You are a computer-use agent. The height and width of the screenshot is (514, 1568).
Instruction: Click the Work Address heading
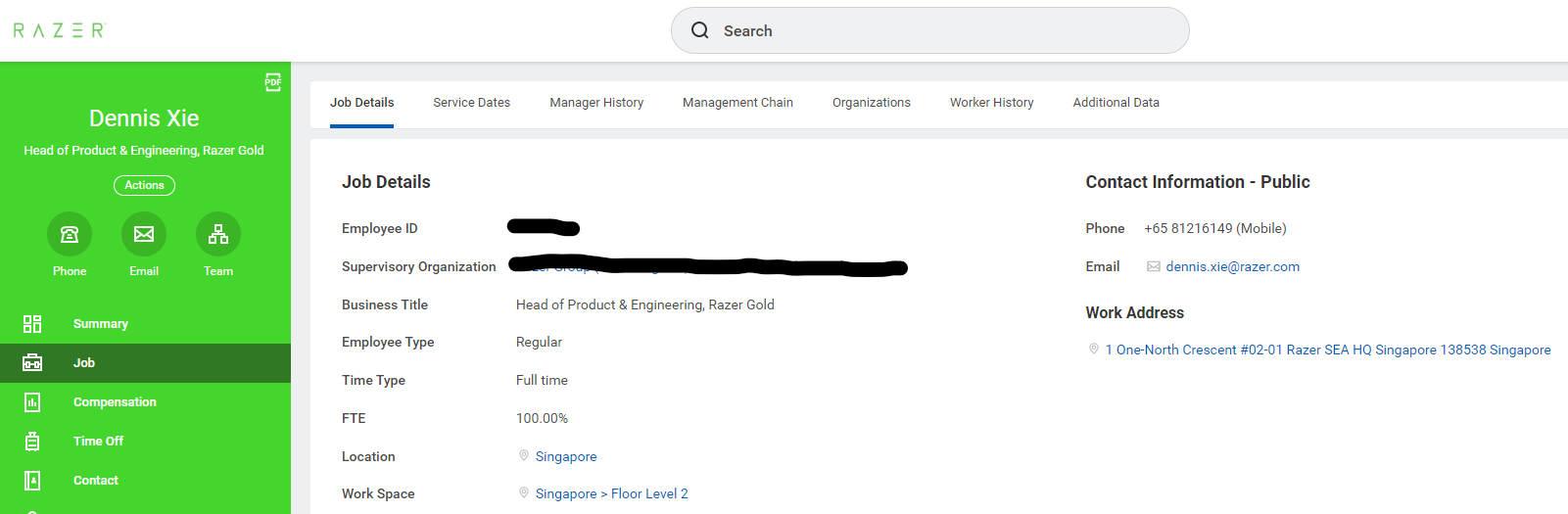[1134, 312]
